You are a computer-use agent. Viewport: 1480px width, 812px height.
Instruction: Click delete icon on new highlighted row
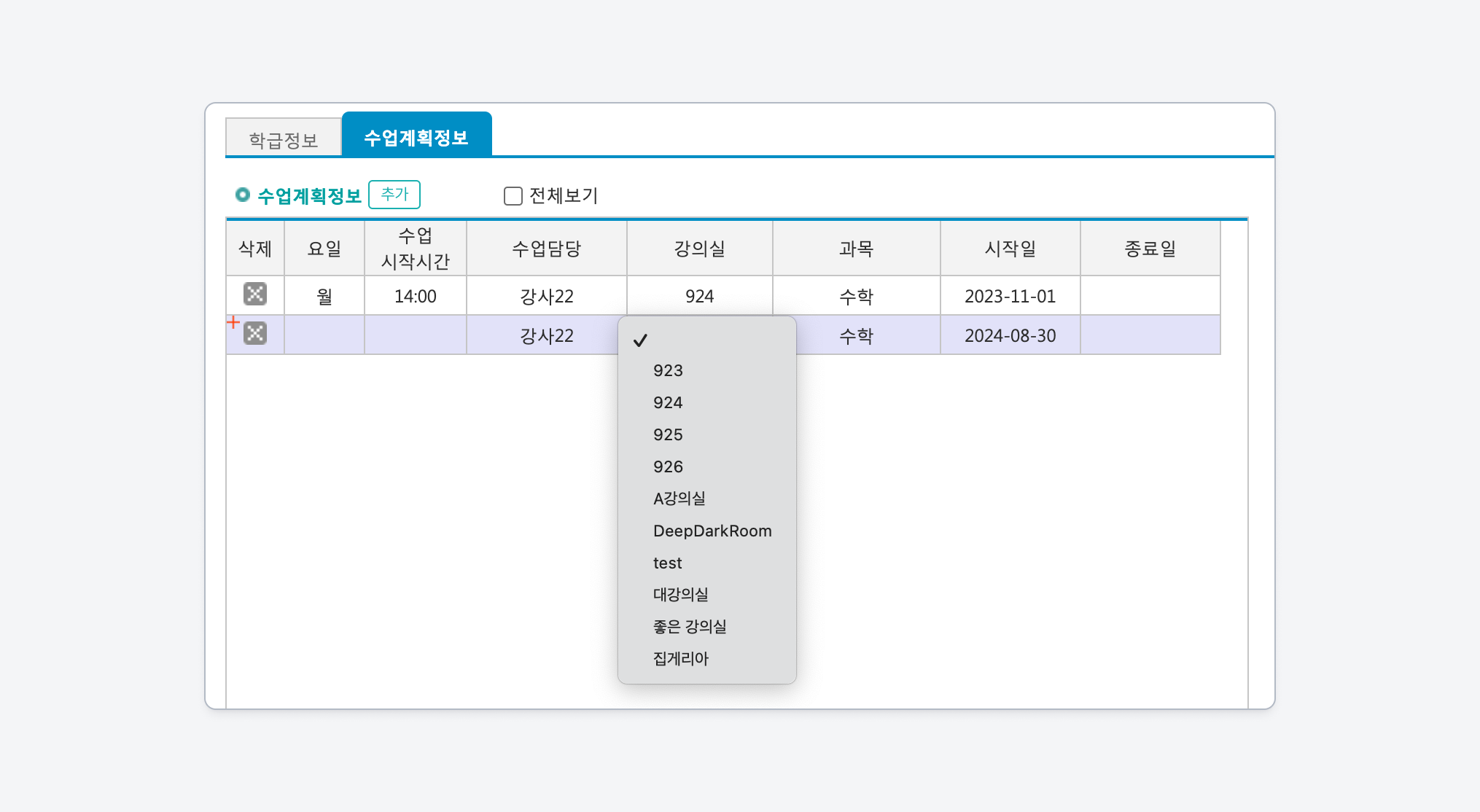pyautogui.click(x=254, y=334)
